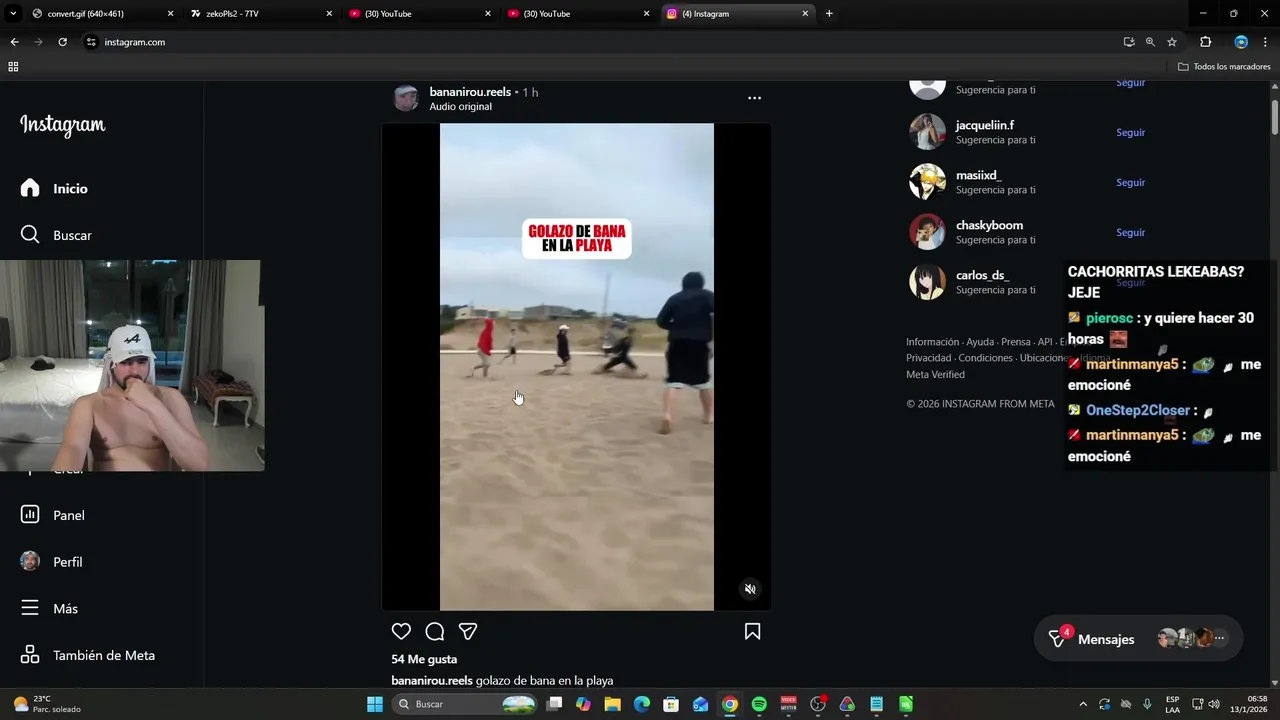Share the post using the paper plane icon
1280x720 pixels.
467,631
